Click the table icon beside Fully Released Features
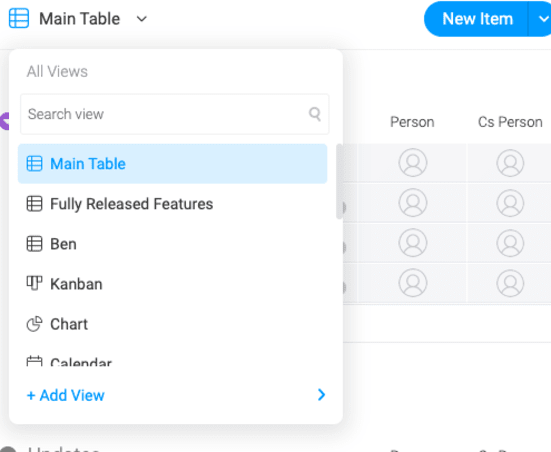The width and height of the screenshot is (551, 452). click(34, 204)
